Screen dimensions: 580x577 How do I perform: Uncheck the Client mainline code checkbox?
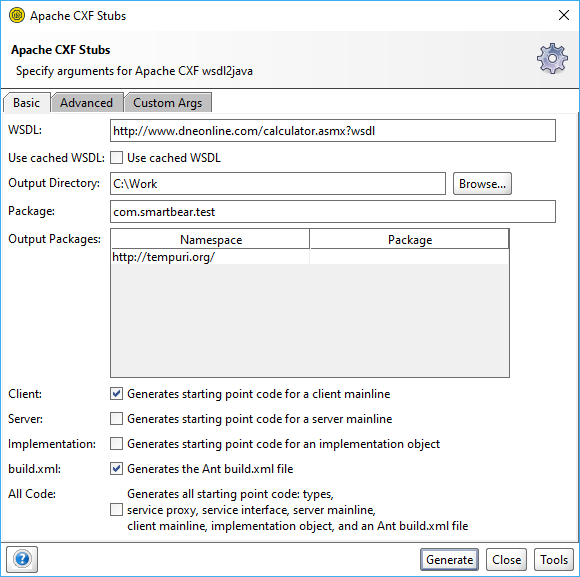[x=117, y=394]
